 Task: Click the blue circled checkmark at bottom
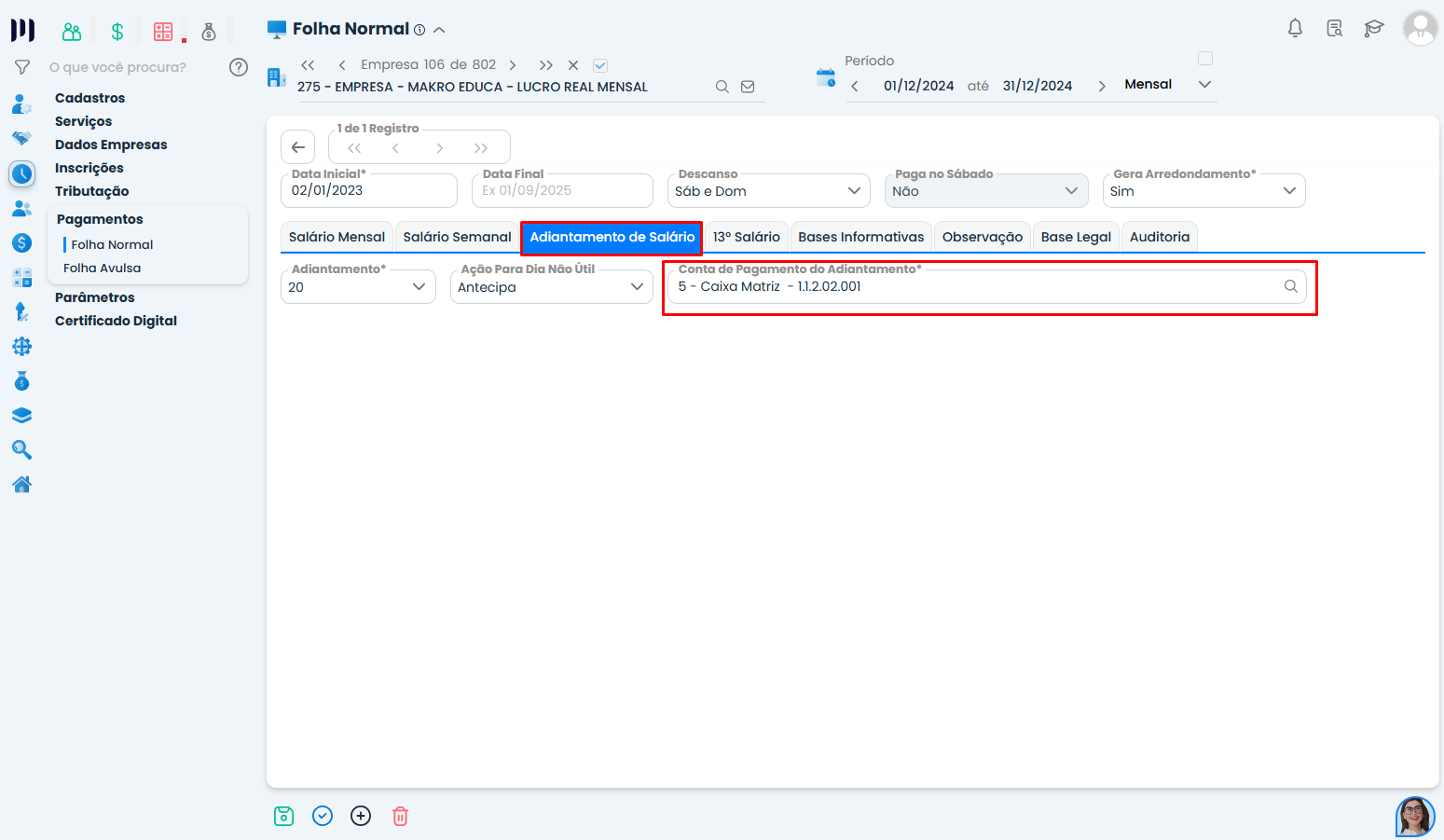pyautogui.click(x=323, y=817)
